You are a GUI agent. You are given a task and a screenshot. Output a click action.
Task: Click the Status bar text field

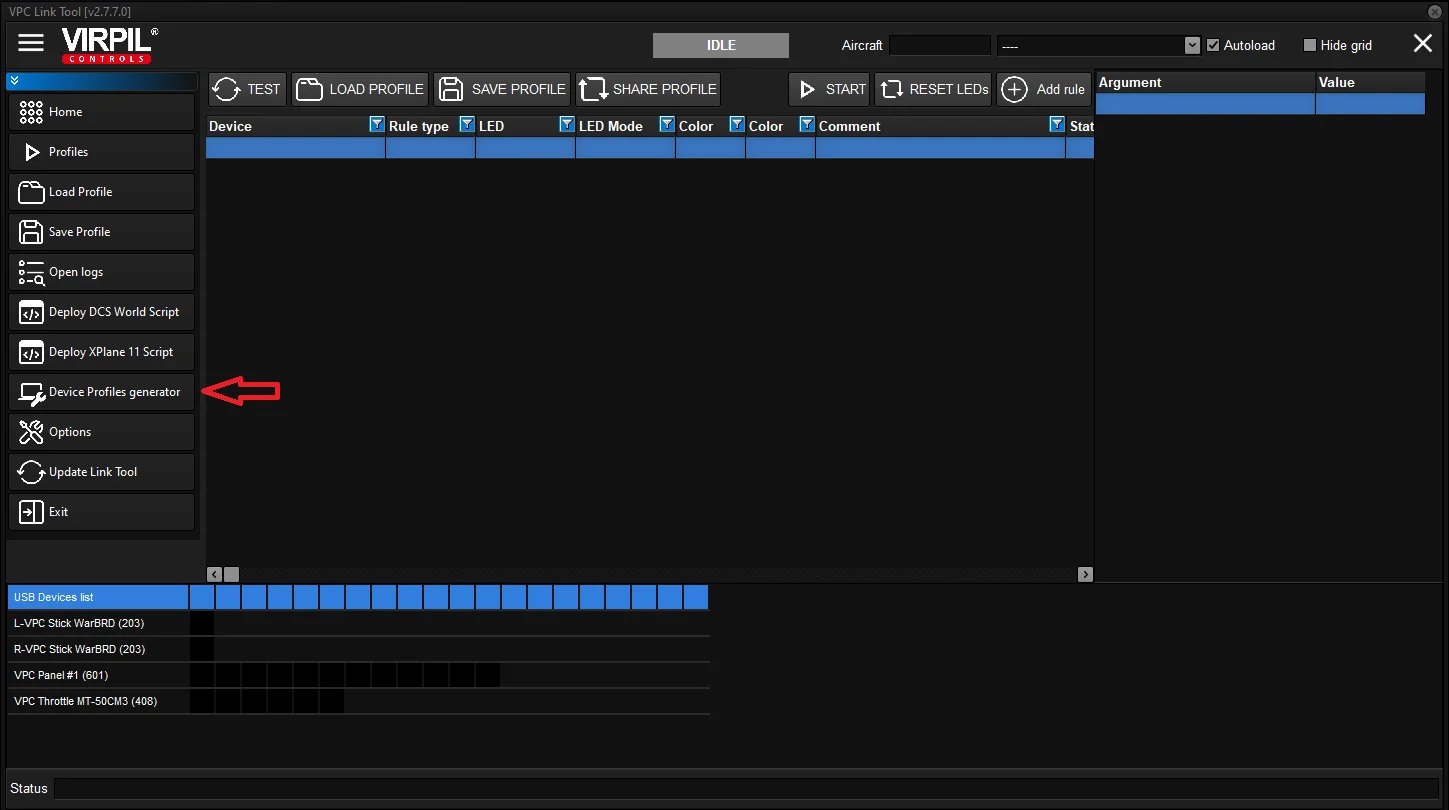746,788
